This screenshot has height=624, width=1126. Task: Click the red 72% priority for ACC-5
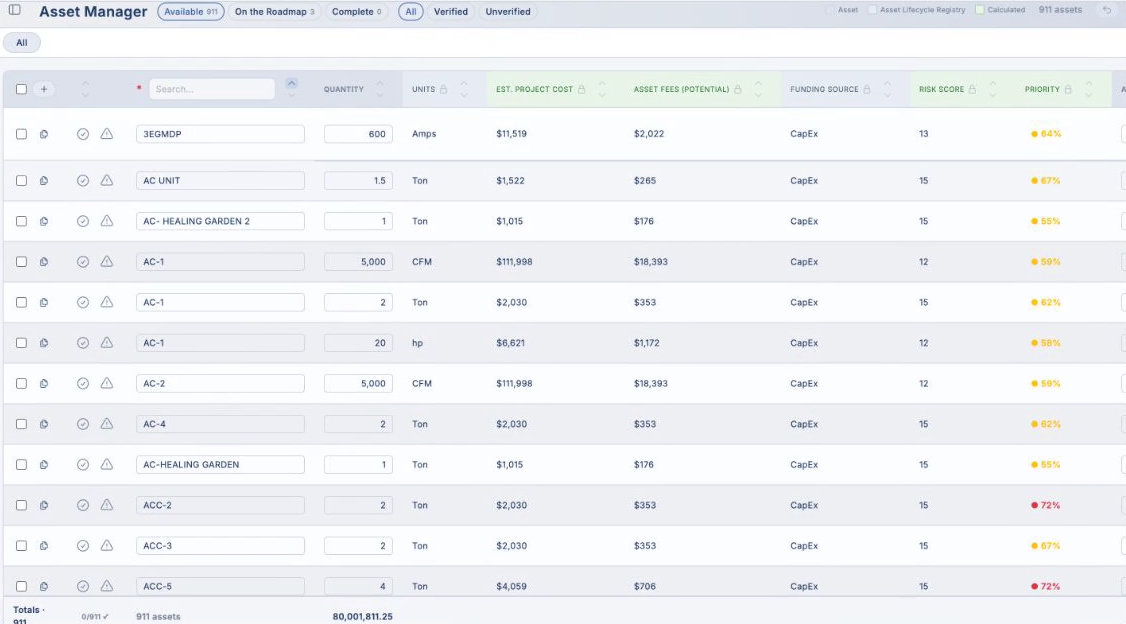[1046, 587]
